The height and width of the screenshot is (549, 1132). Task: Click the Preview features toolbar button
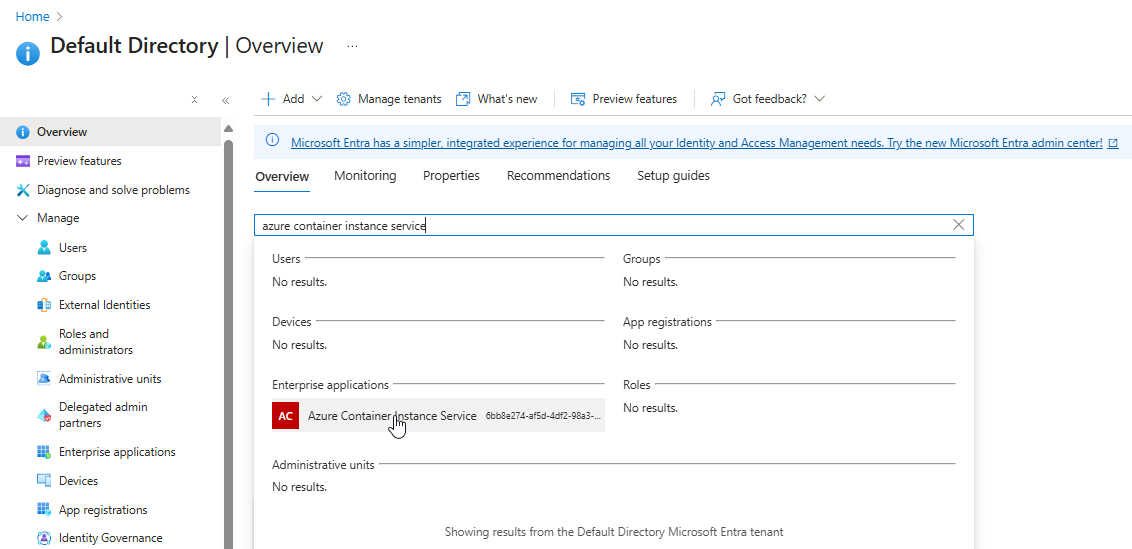point(624,99)
